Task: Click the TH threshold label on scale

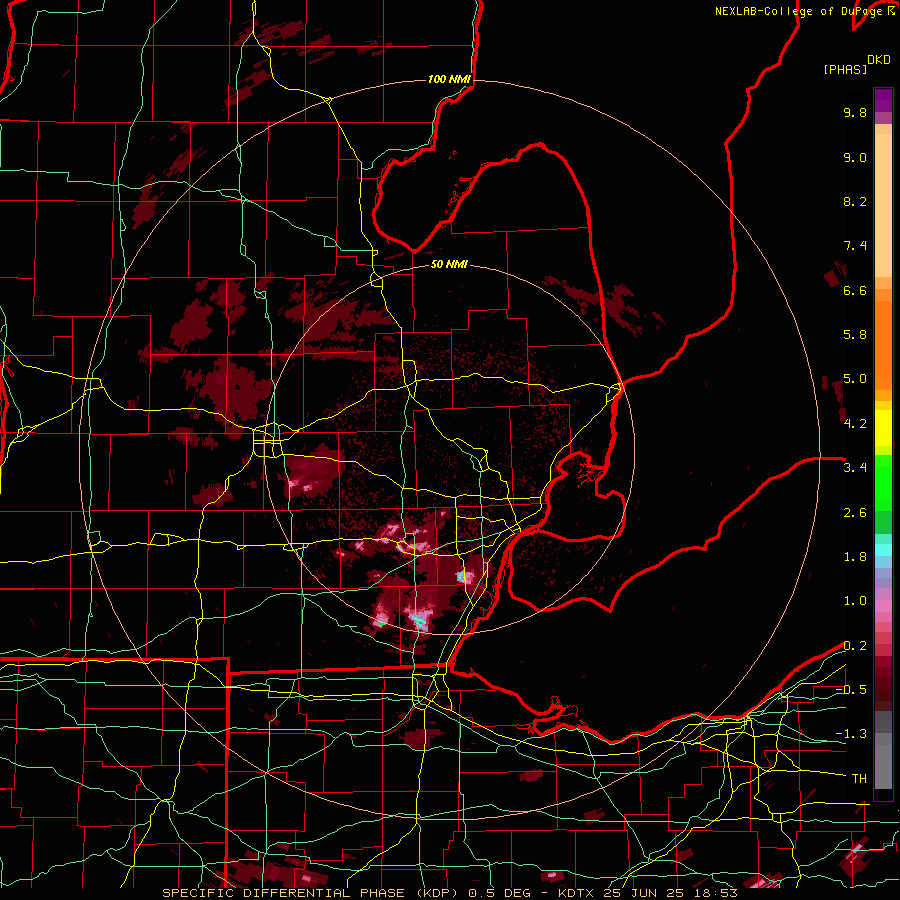Action: (859, 779)
